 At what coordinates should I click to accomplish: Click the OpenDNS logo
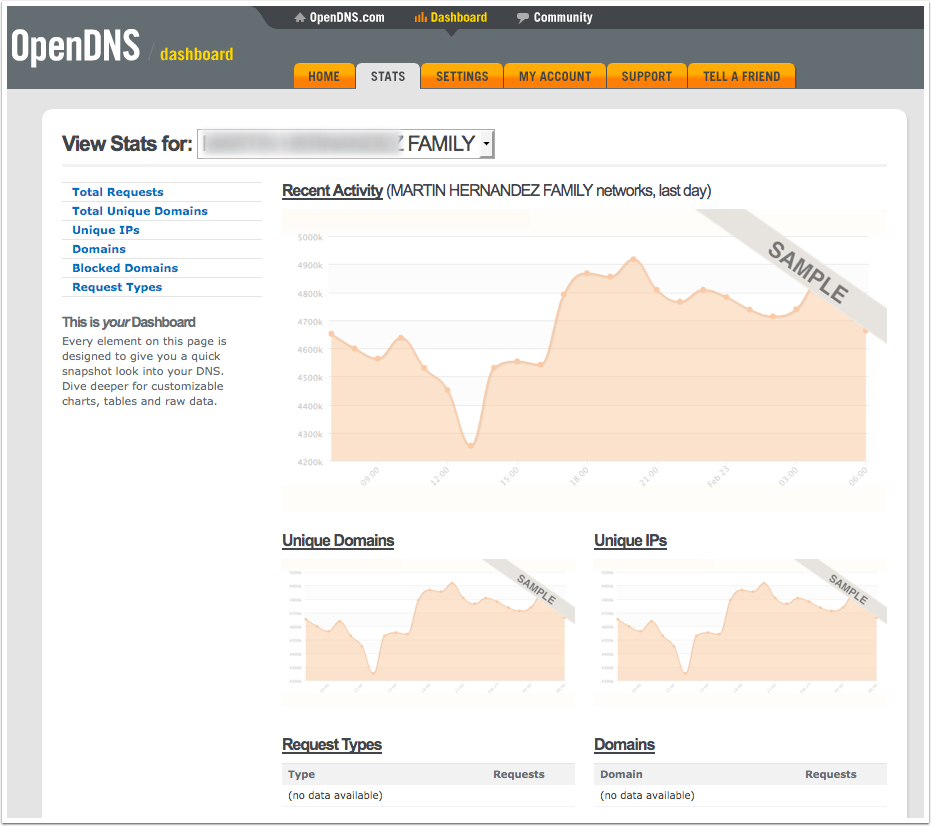[x=75, y=47]
